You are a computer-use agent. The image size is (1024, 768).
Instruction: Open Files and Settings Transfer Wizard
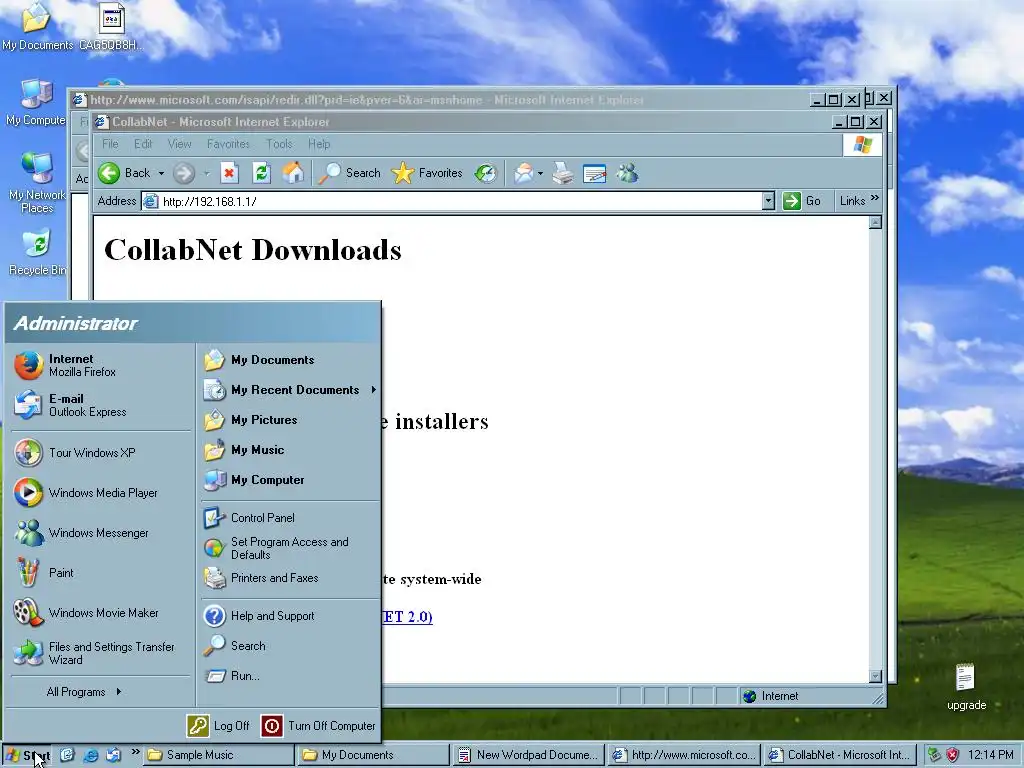(x=101, y=653)
